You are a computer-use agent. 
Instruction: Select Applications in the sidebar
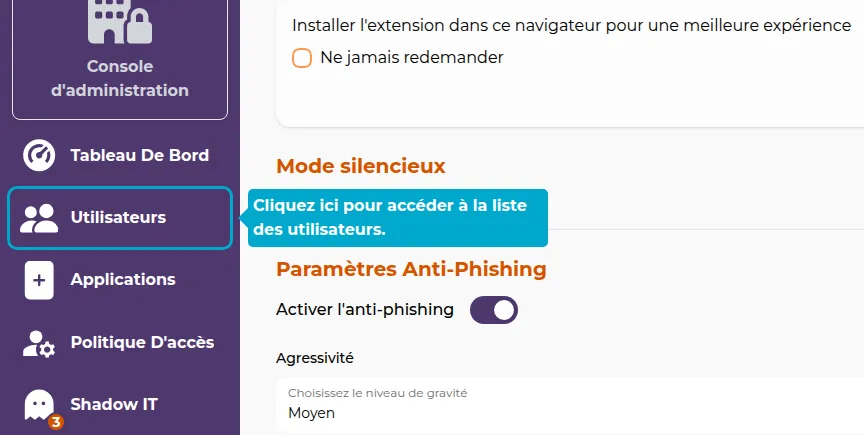(122, 280)
